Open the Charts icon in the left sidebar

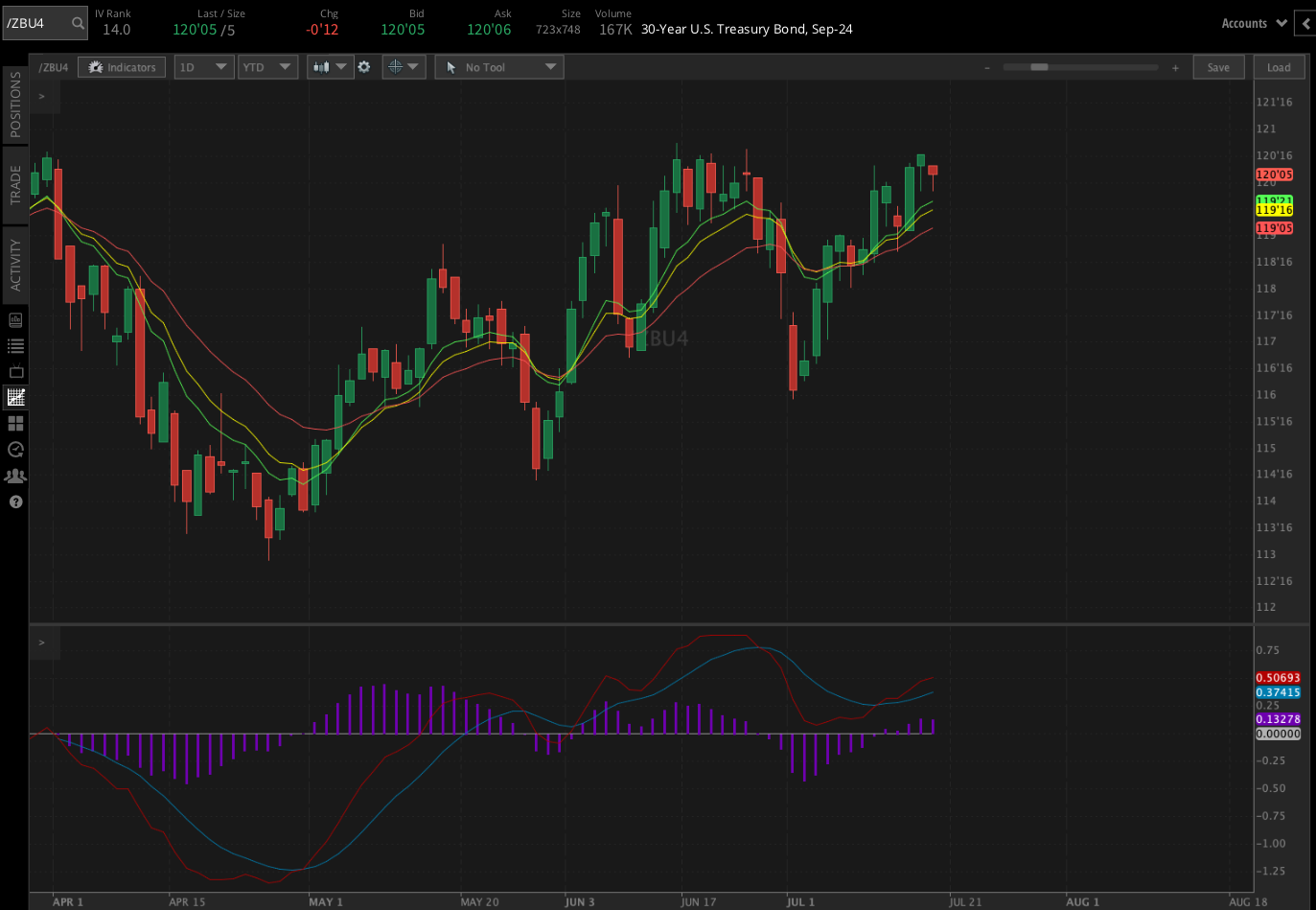click(15, 396)
